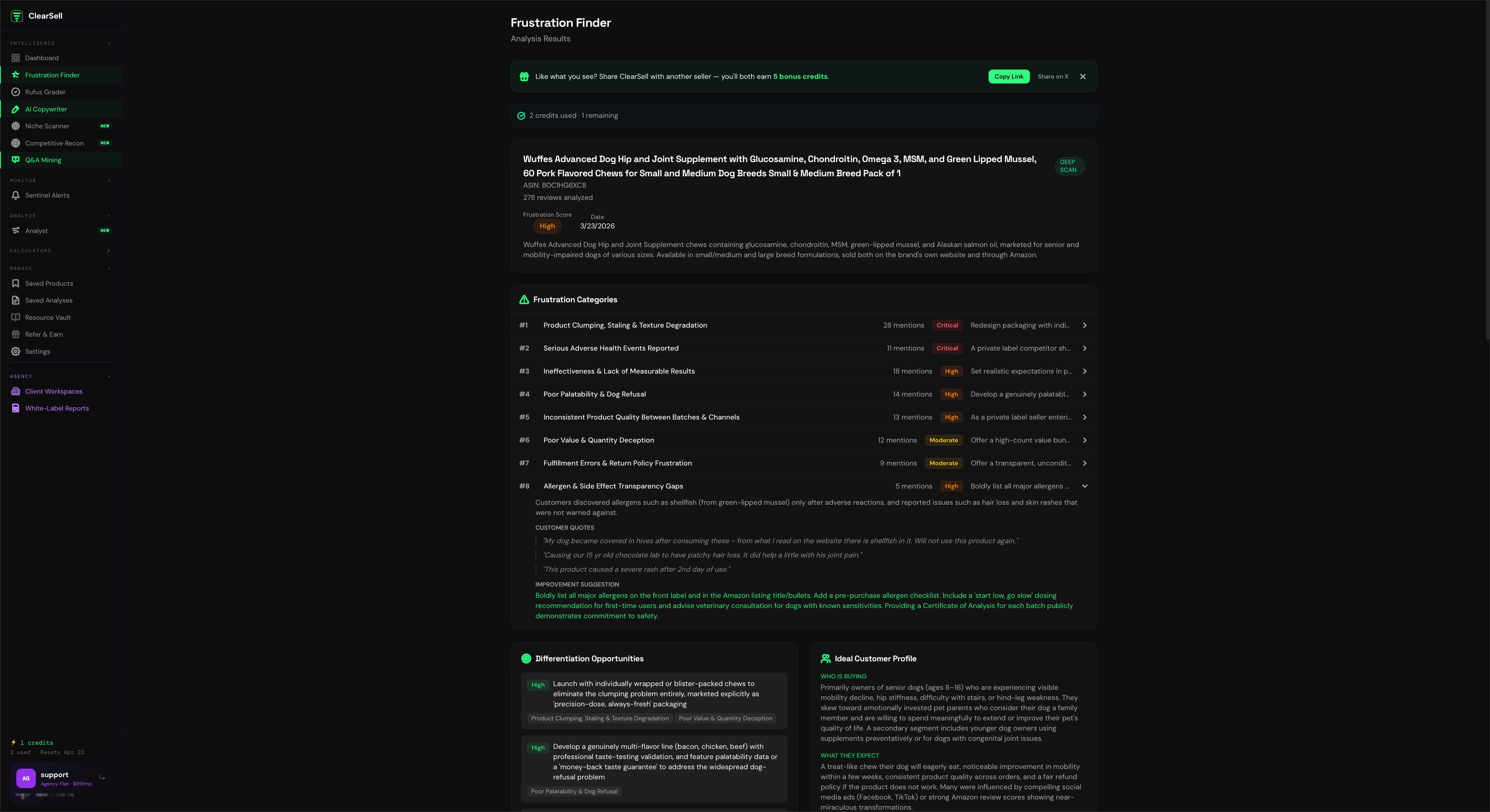The width and height of the screenshot is (1490, 812).
Task: Dismiss the share ClearSell banner
Action: [x=1083, y=76]
